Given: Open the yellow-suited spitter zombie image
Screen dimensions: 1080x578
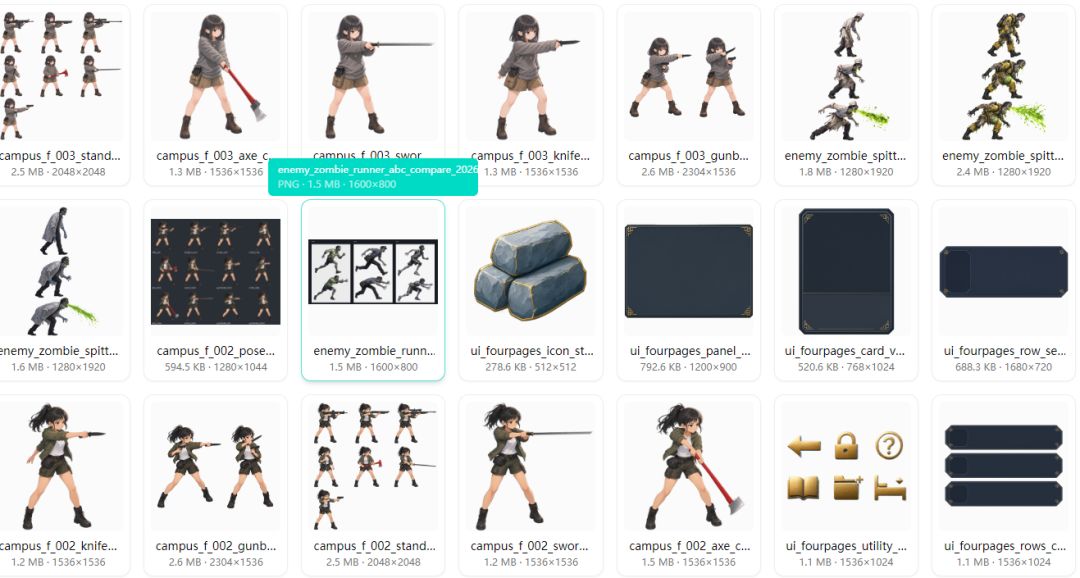Looking at the screenshot, I should 1003,76.
